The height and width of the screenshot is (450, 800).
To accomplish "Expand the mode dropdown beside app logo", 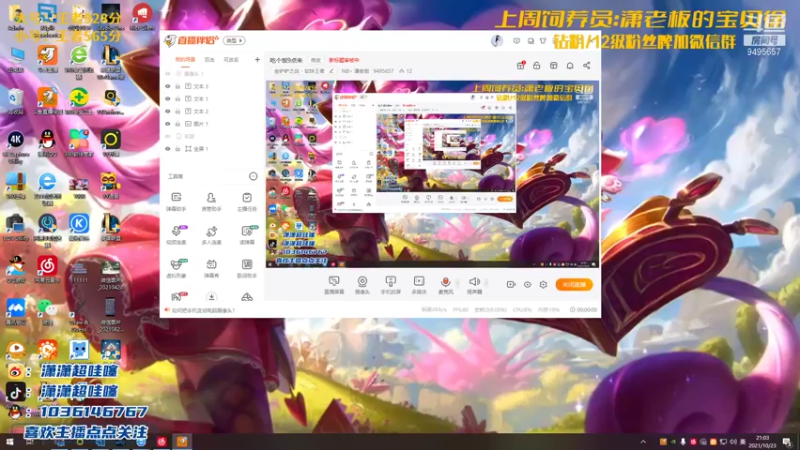I will point(234,40).
